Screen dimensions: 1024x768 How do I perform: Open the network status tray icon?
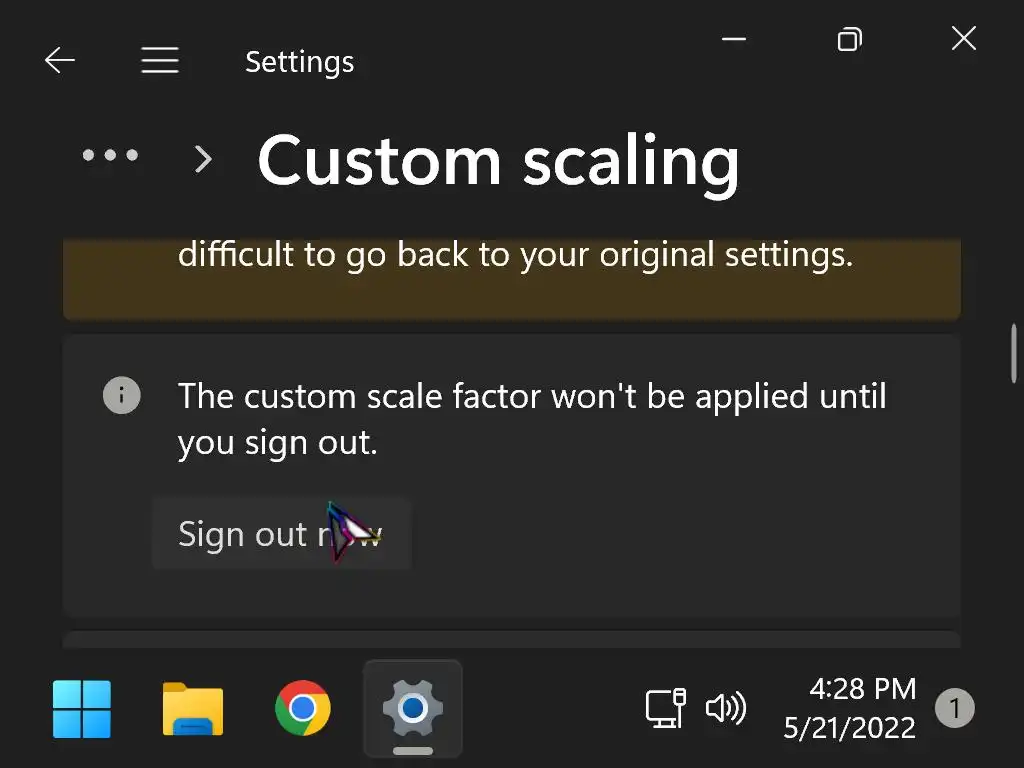click(x=666, y=708)
